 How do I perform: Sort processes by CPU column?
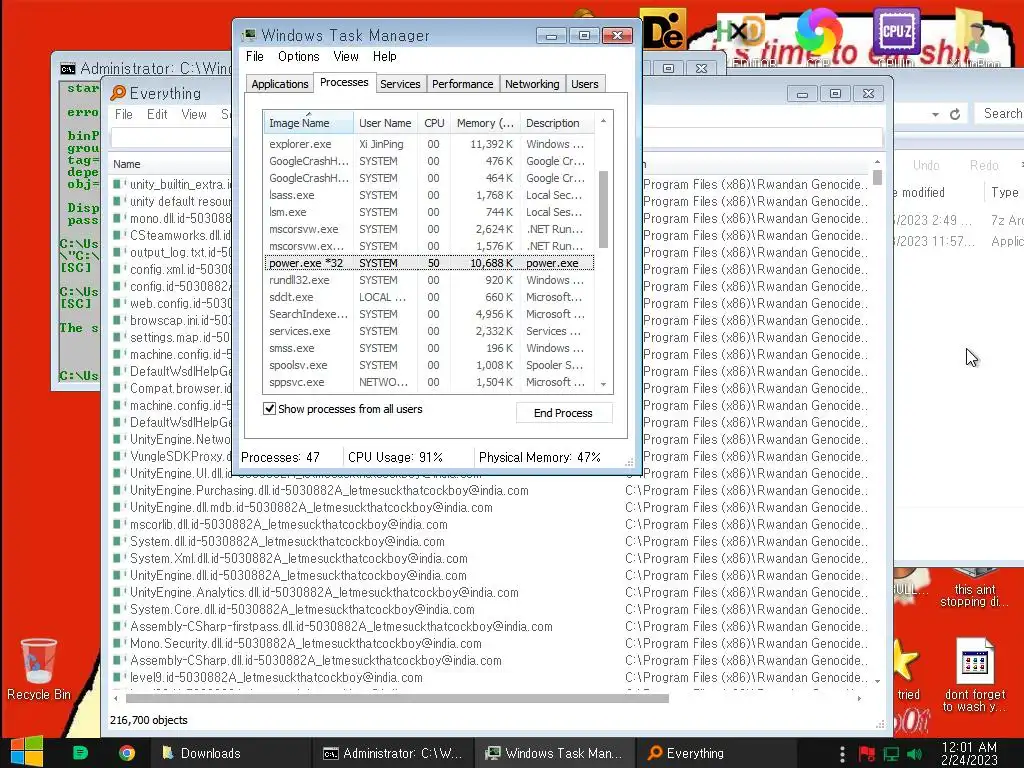coord(434,123)
